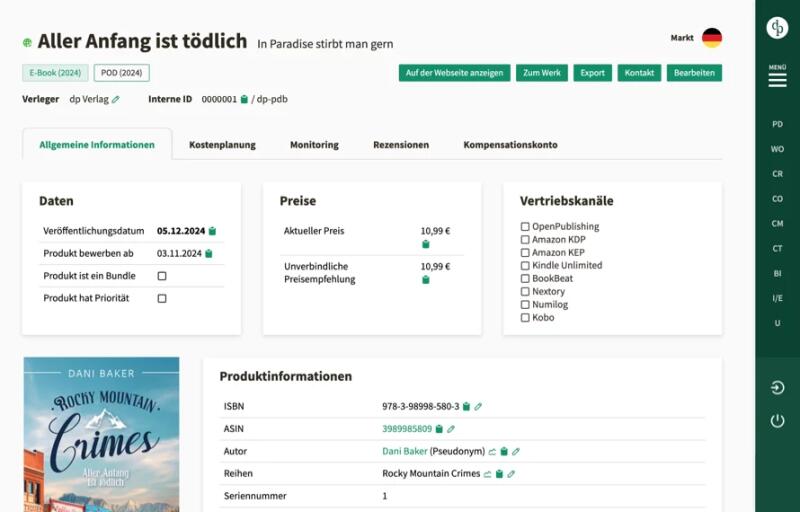Copy the Reihen clipboard icon
This screenshot has height=512, width=800.
(499, 474)
